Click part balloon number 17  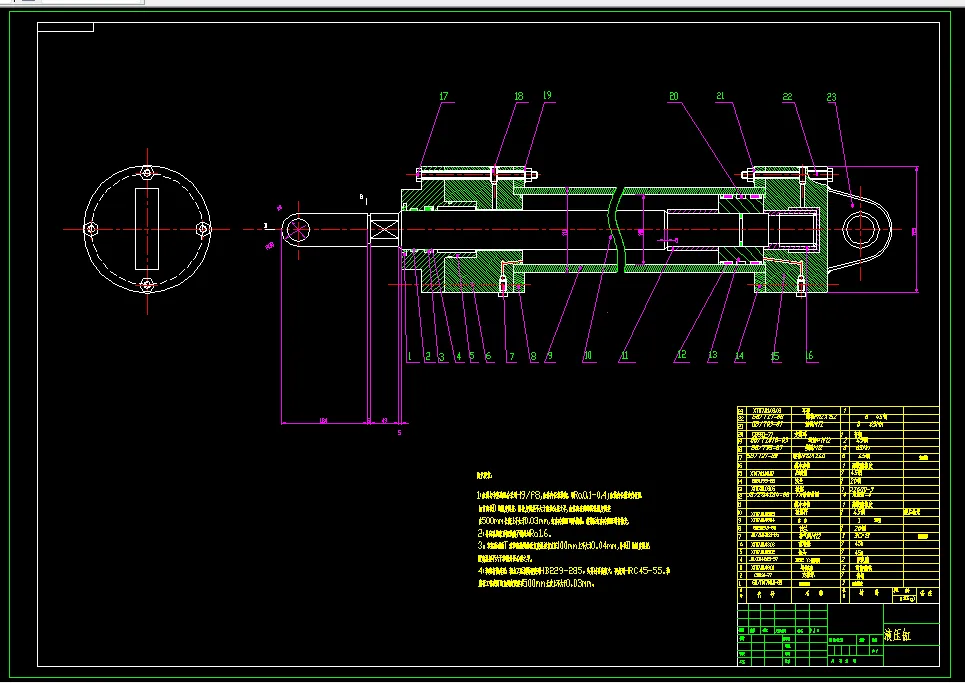tap(444, 97)
